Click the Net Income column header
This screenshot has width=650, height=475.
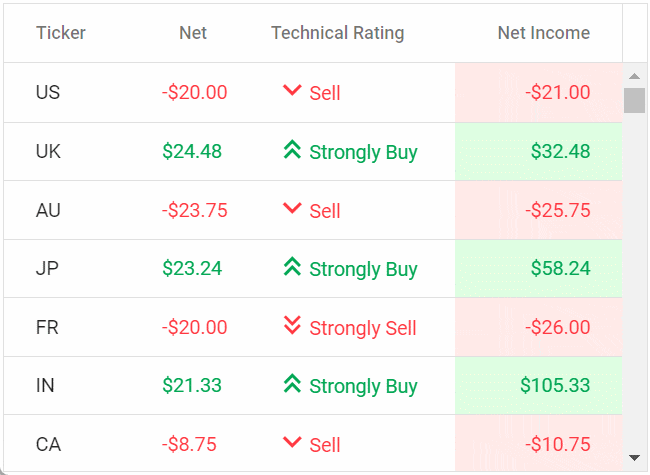pyautogui.click(x=543, y=33)
